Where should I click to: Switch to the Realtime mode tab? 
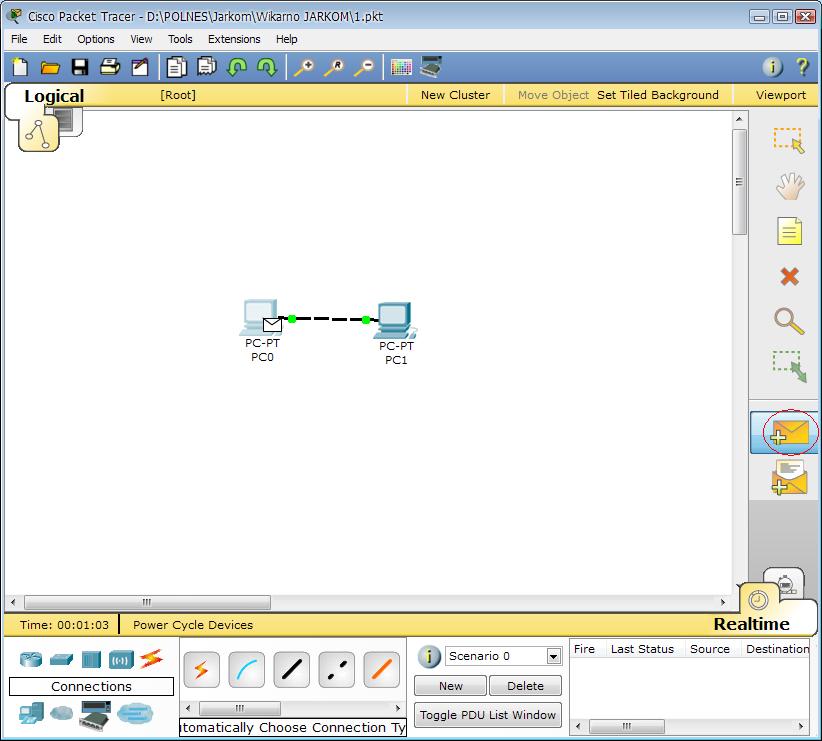pyautogui.click(x=751, y=624)
